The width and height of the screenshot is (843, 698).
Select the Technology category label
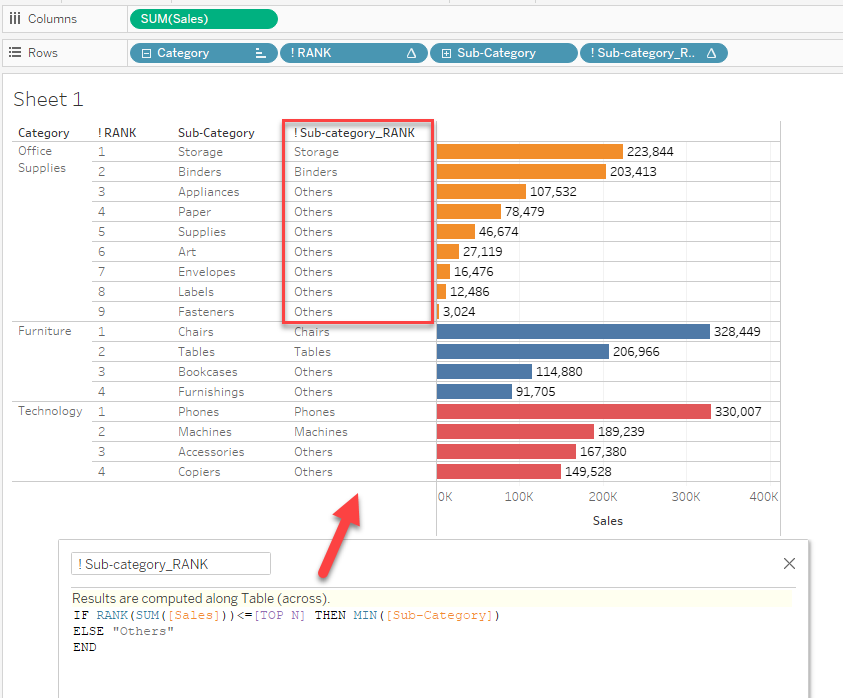[50, 411]
